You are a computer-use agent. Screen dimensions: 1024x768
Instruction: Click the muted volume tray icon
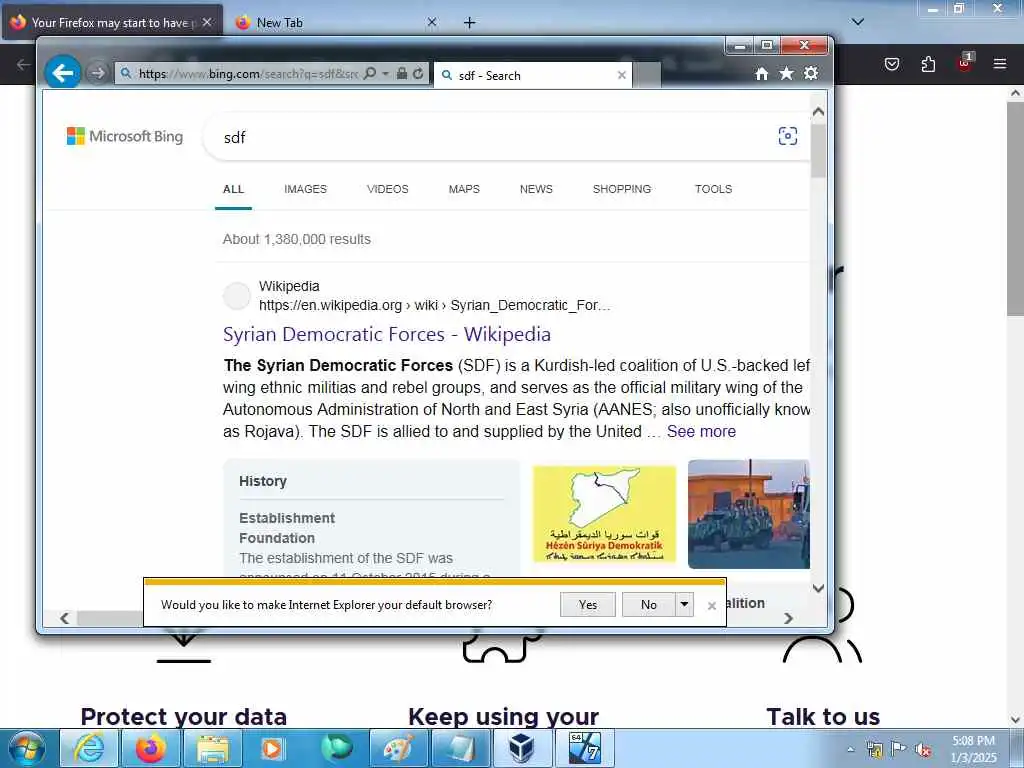[x=923, y=750]
